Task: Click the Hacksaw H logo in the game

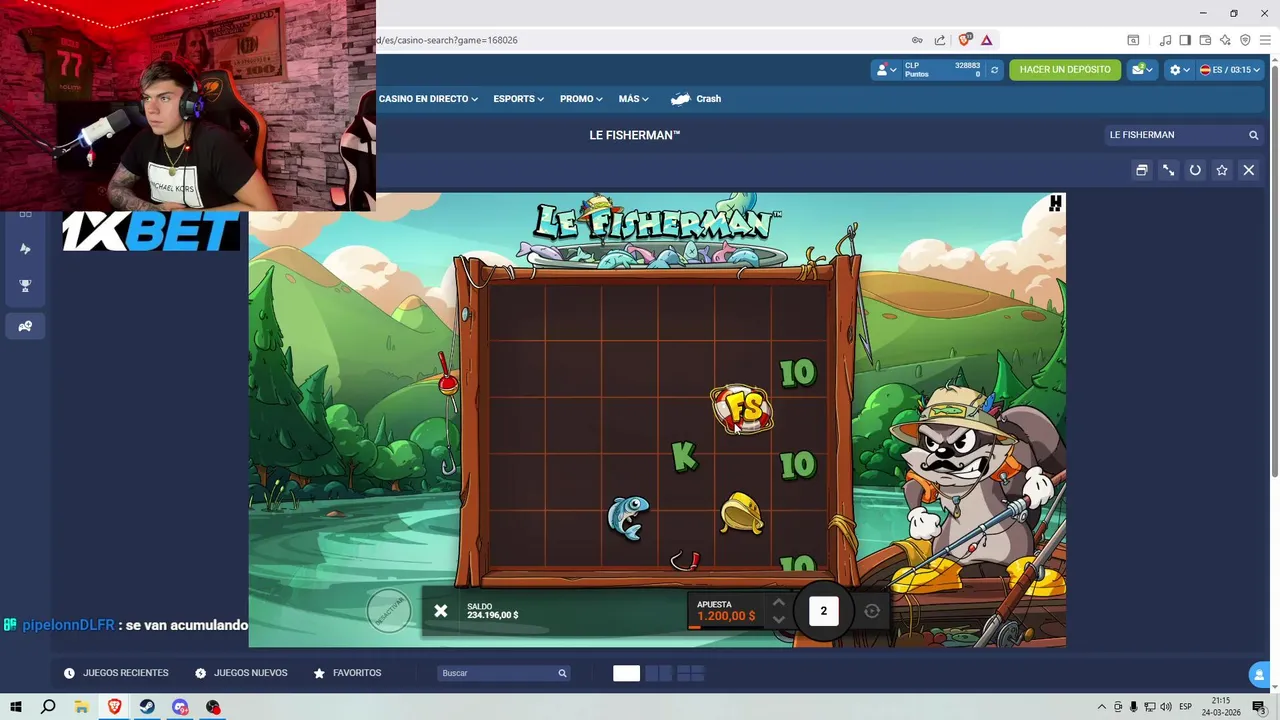Action: [1055, 204]
